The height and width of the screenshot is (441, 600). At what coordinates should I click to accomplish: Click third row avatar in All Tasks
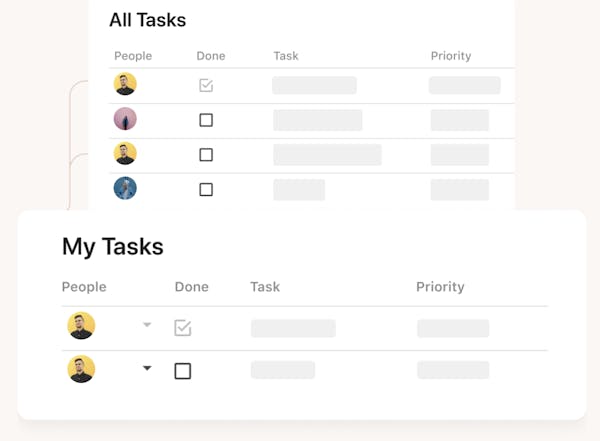pyautogui.click(x=125, y=154)
